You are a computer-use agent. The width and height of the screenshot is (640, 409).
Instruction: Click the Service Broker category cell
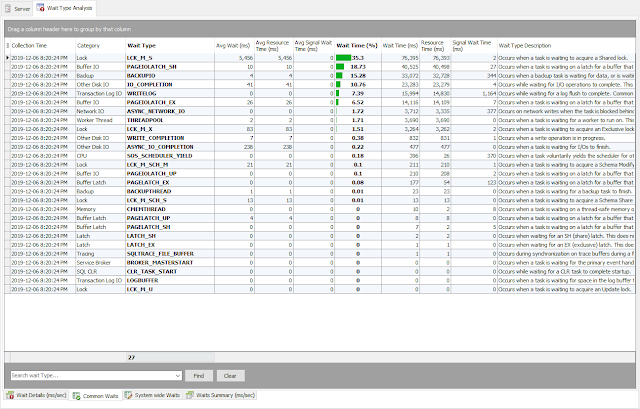click(100, 263)
